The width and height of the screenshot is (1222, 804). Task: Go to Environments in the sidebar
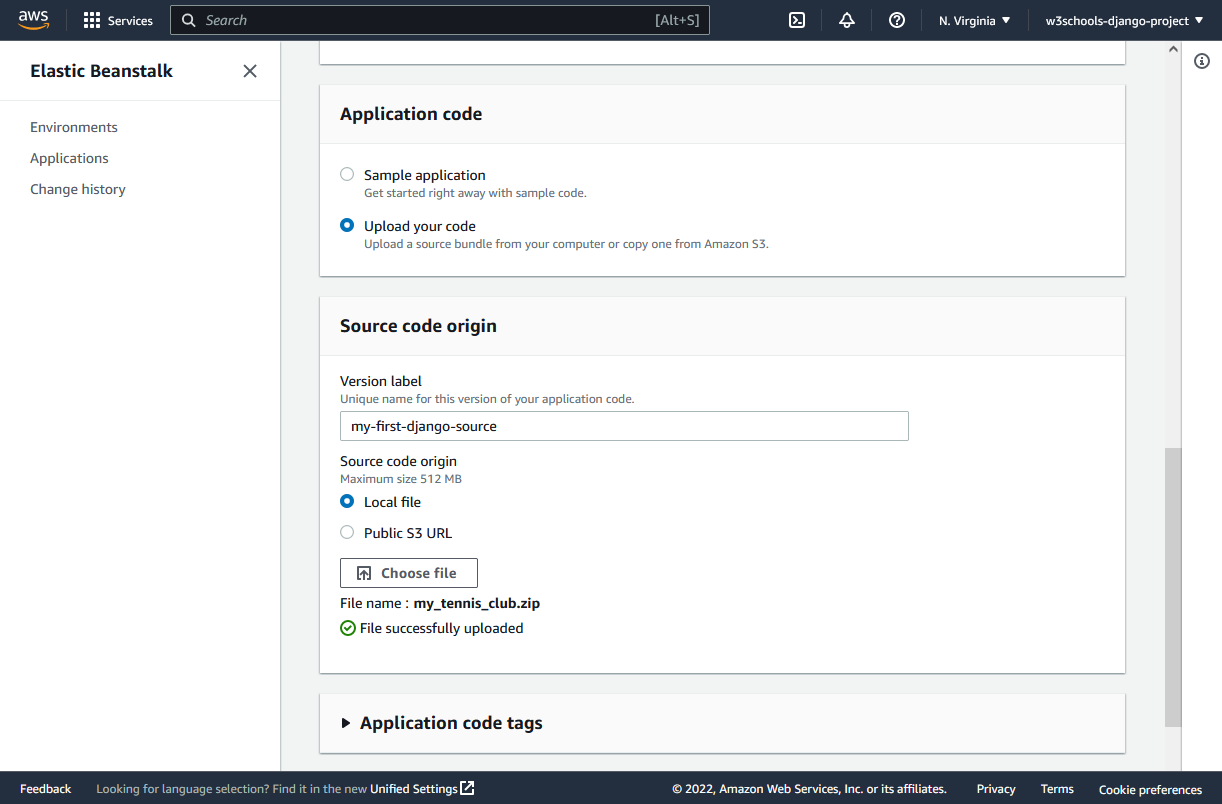74,127
